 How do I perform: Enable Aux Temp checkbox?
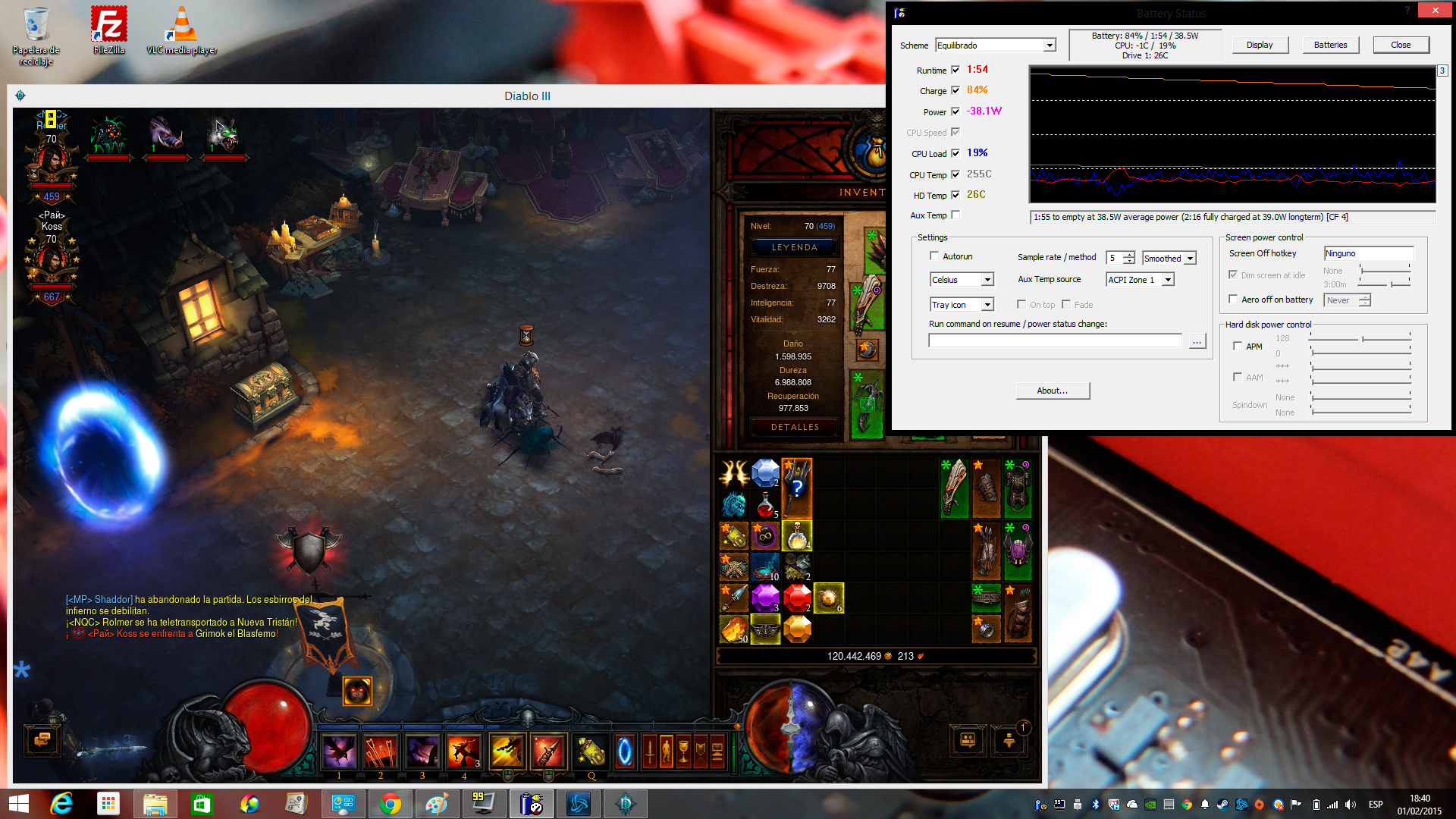click(955, 215)
